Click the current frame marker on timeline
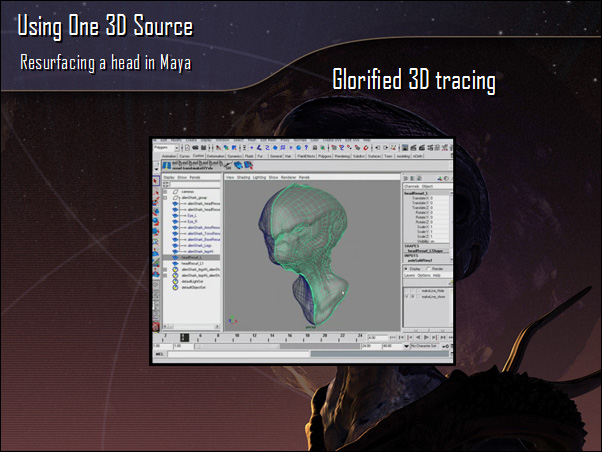This screenshot has height=452, width=602. [x=184, y=338]
